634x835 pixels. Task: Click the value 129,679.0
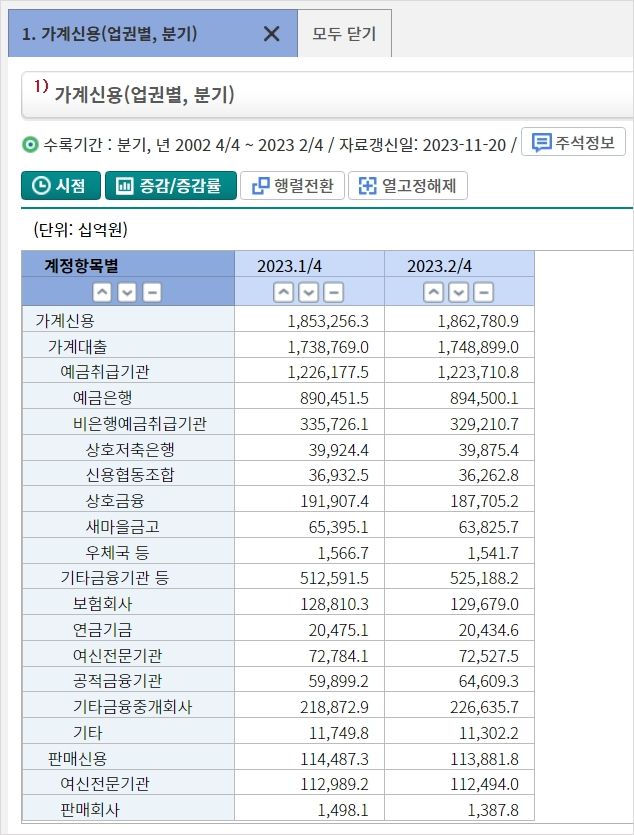pyautogui.click(x=484, y=604)
